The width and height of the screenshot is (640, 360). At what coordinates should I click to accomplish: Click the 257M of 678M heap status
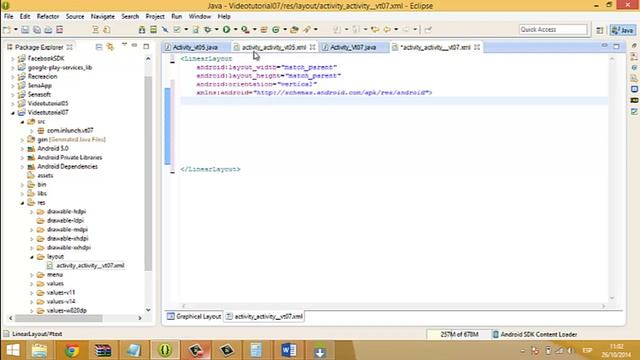click(x=459, y=334)
